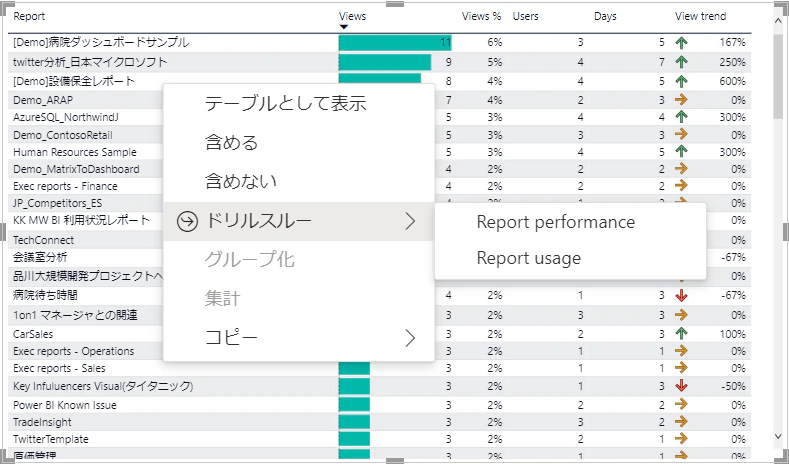
Task: Select [Demo]設備保全レポート report name
Action: coord(74,81)
